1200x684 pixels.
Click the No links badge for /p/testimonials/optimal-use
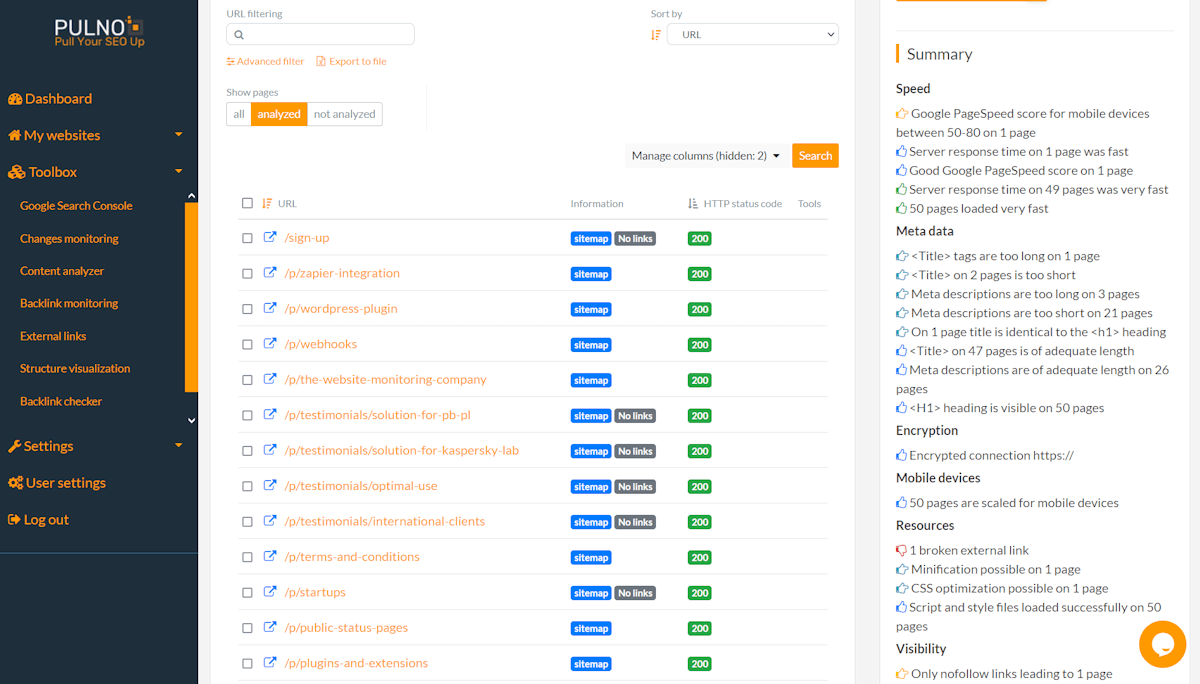click(x=635, y=487)
